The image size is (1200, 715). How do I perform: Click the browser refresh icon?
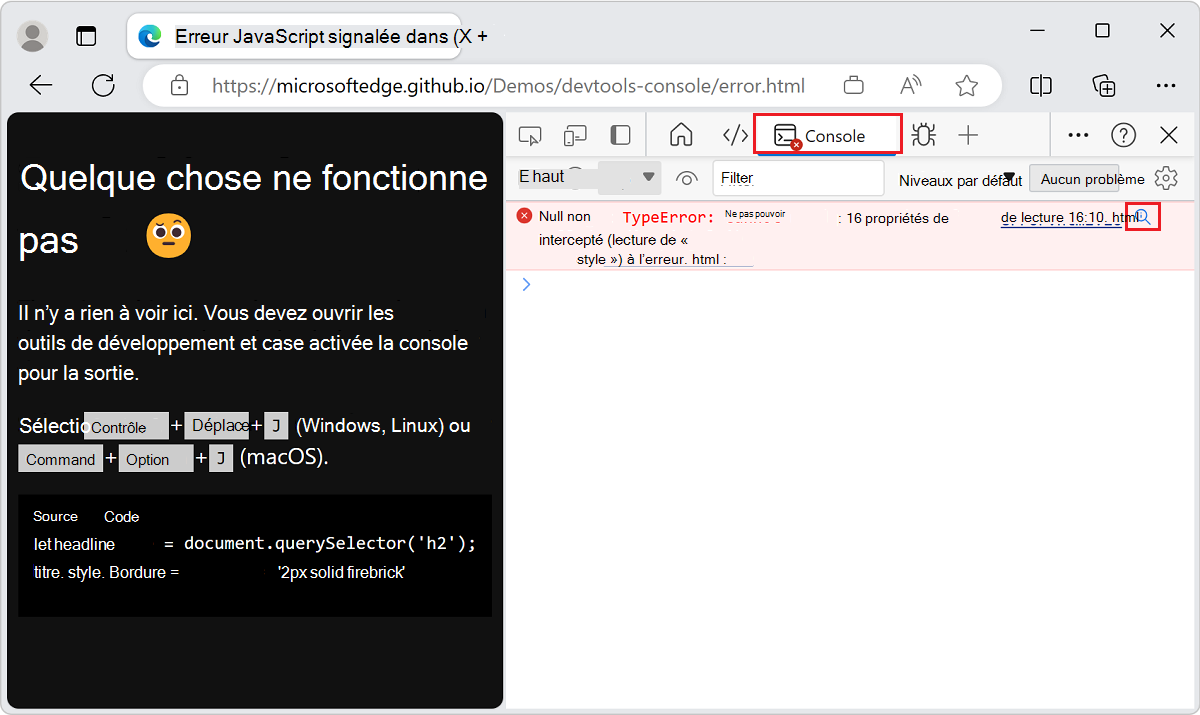[x=103, y=85]
